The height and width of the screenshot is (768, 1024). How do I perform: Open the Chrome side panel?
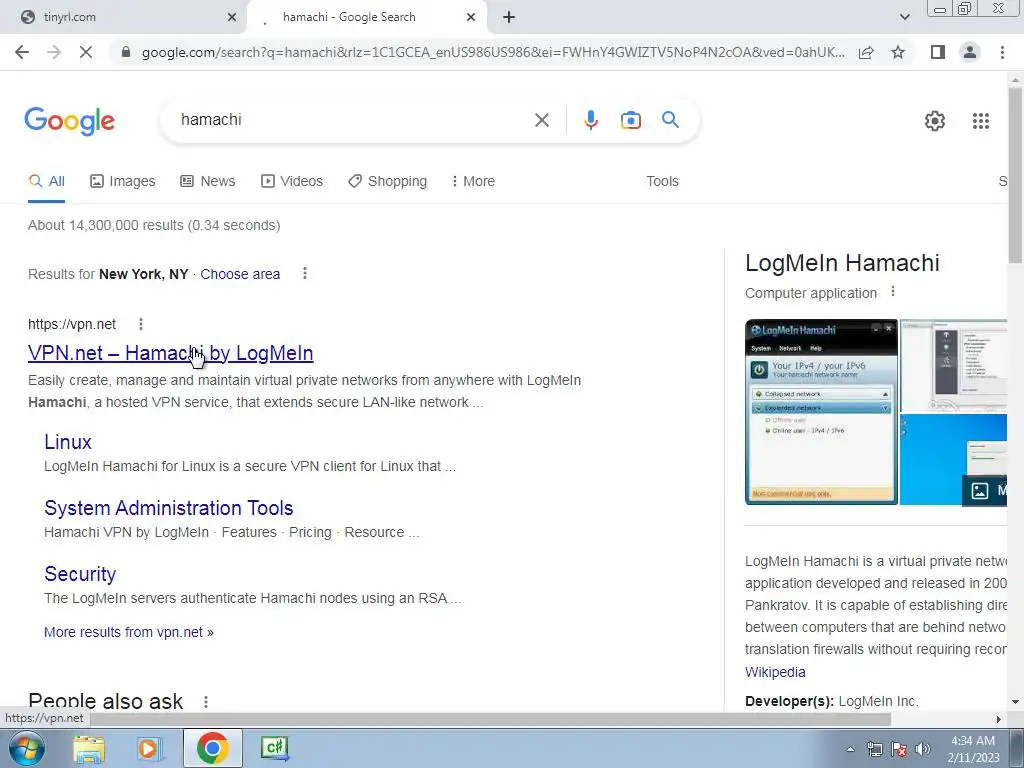click(938, 52)
